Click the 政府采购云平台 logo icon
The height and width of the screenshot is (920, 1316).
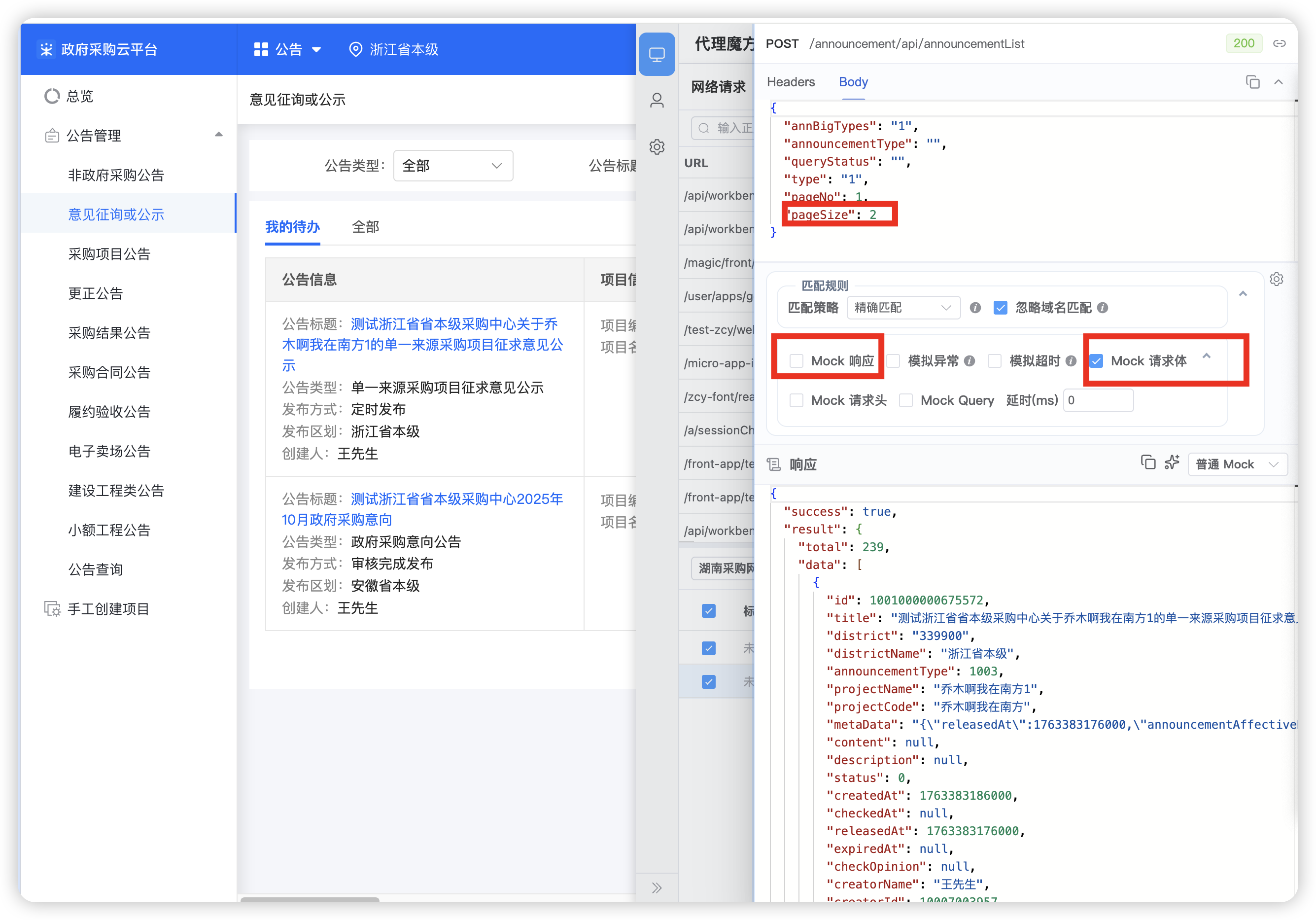click(46, 50)
